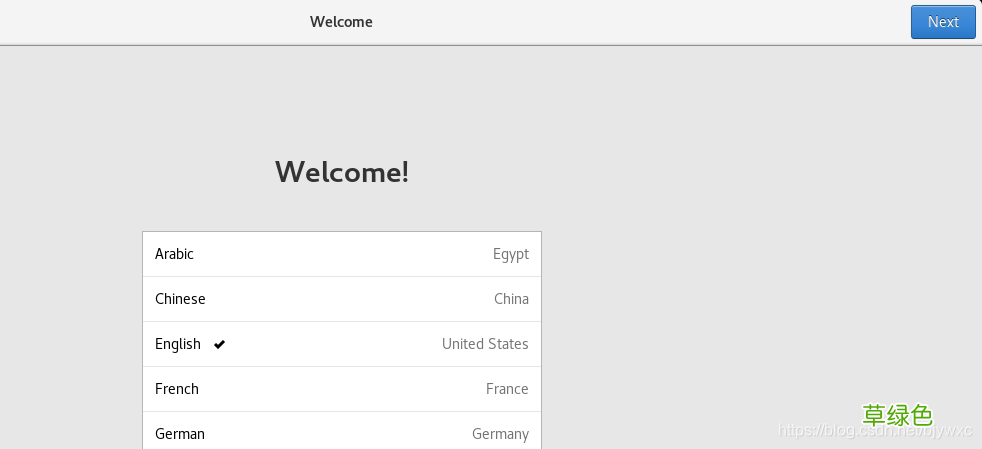This screenshot has height=449, width=982.
Task: Click the large Welcome! heading
Action: (342, 172)
